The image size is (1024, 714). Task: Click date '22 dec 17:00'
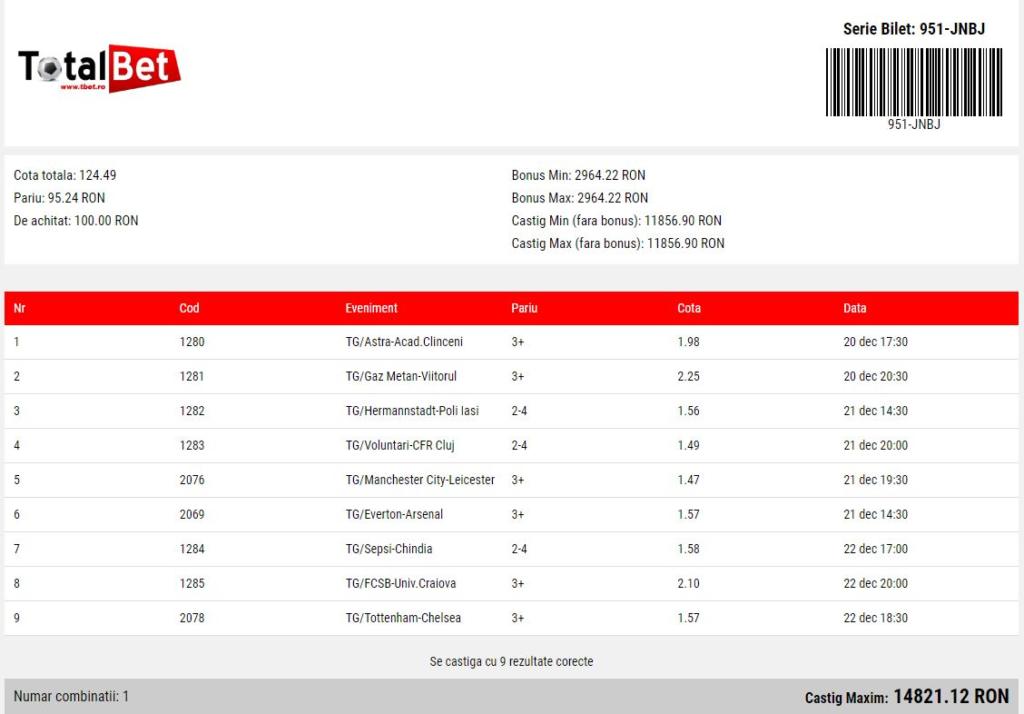(875, 549)
